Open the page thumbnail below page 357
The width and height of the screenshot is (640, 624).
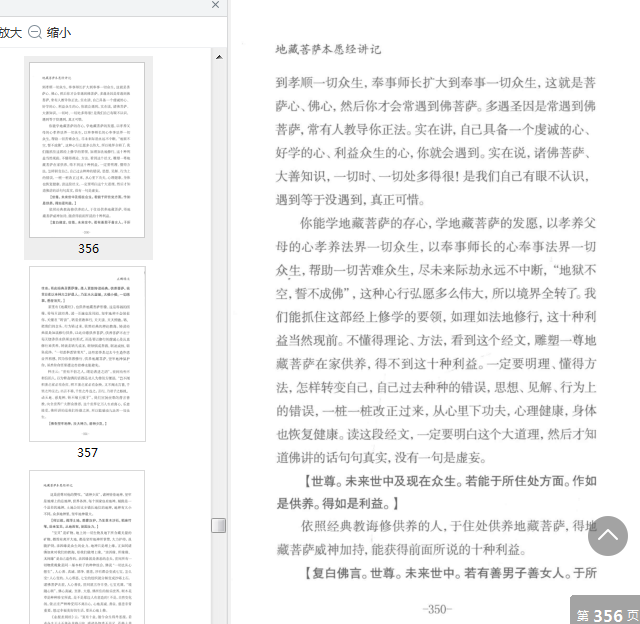click(87, 547)
